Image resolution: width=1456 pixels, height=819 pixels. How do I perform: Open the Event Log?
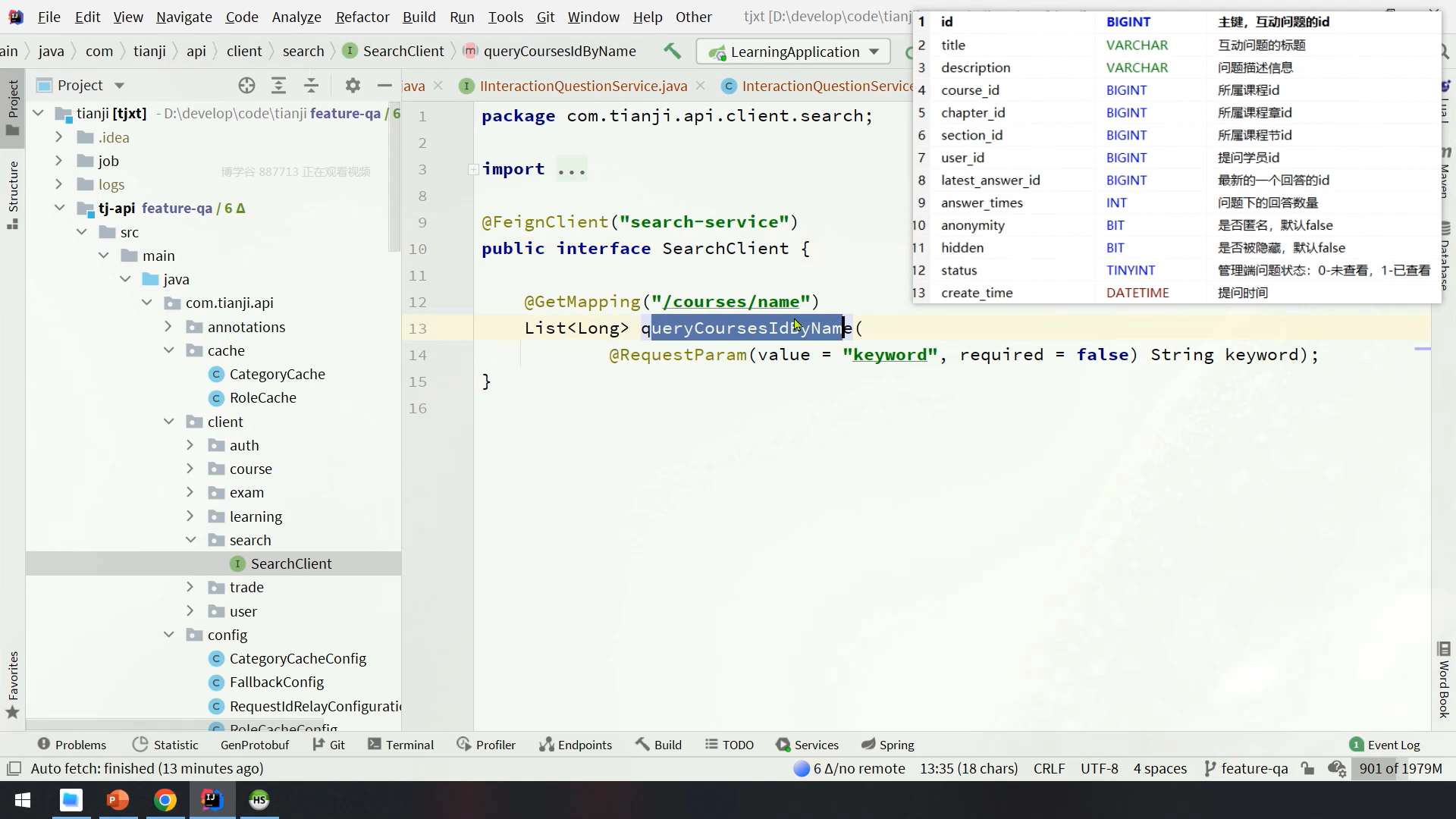1385,745
